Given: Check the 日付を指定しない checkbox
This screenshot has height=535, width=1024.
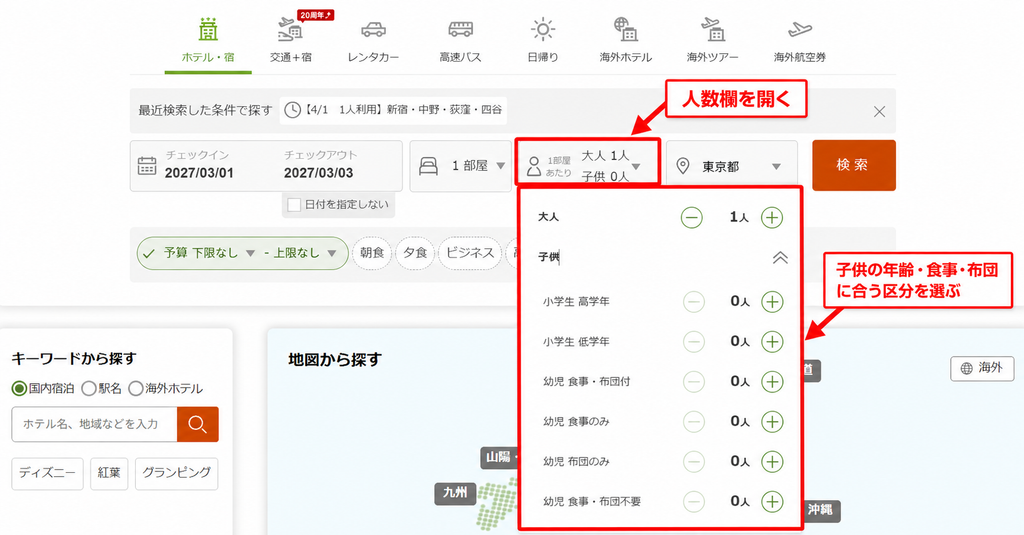Looking at the screenshot, I should (x=294, y=205).
